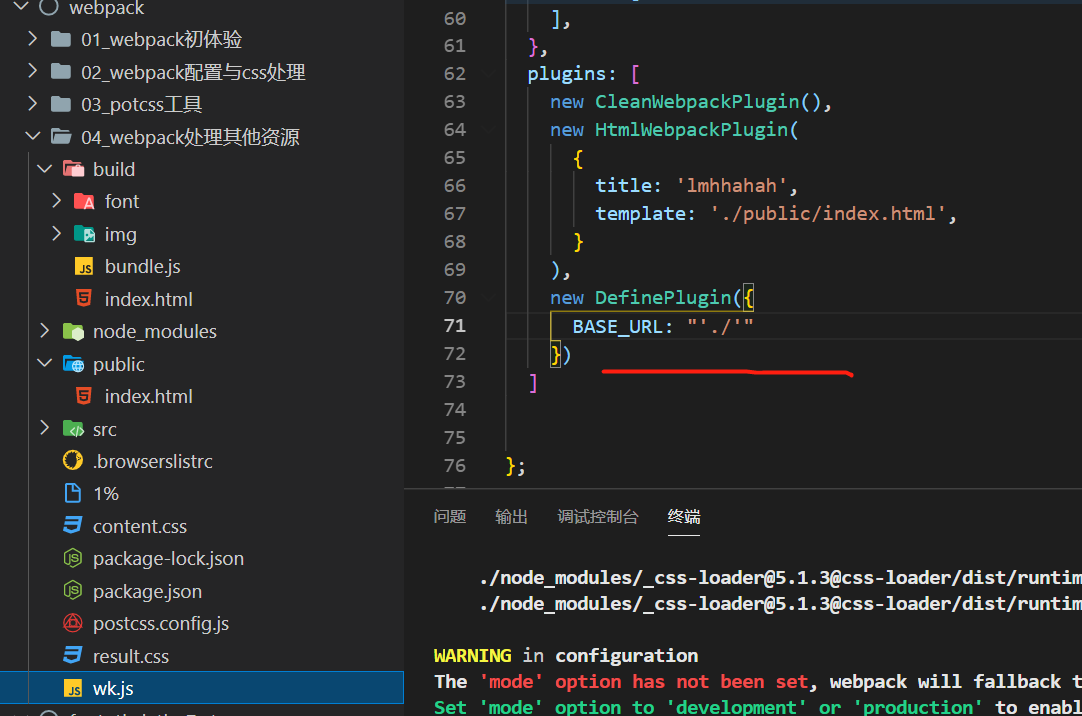The image size is (1082, 716).
Task: Click the plugins key on line 62
Action: (x=567, y=73)
